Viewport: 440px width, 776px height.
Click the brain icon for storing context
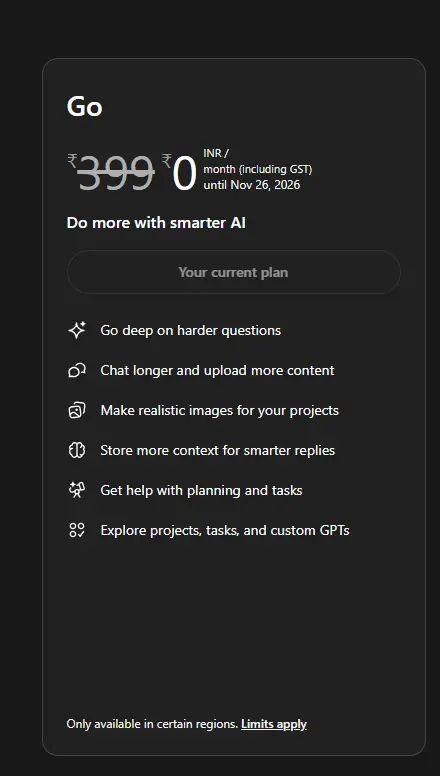(77, 450)
